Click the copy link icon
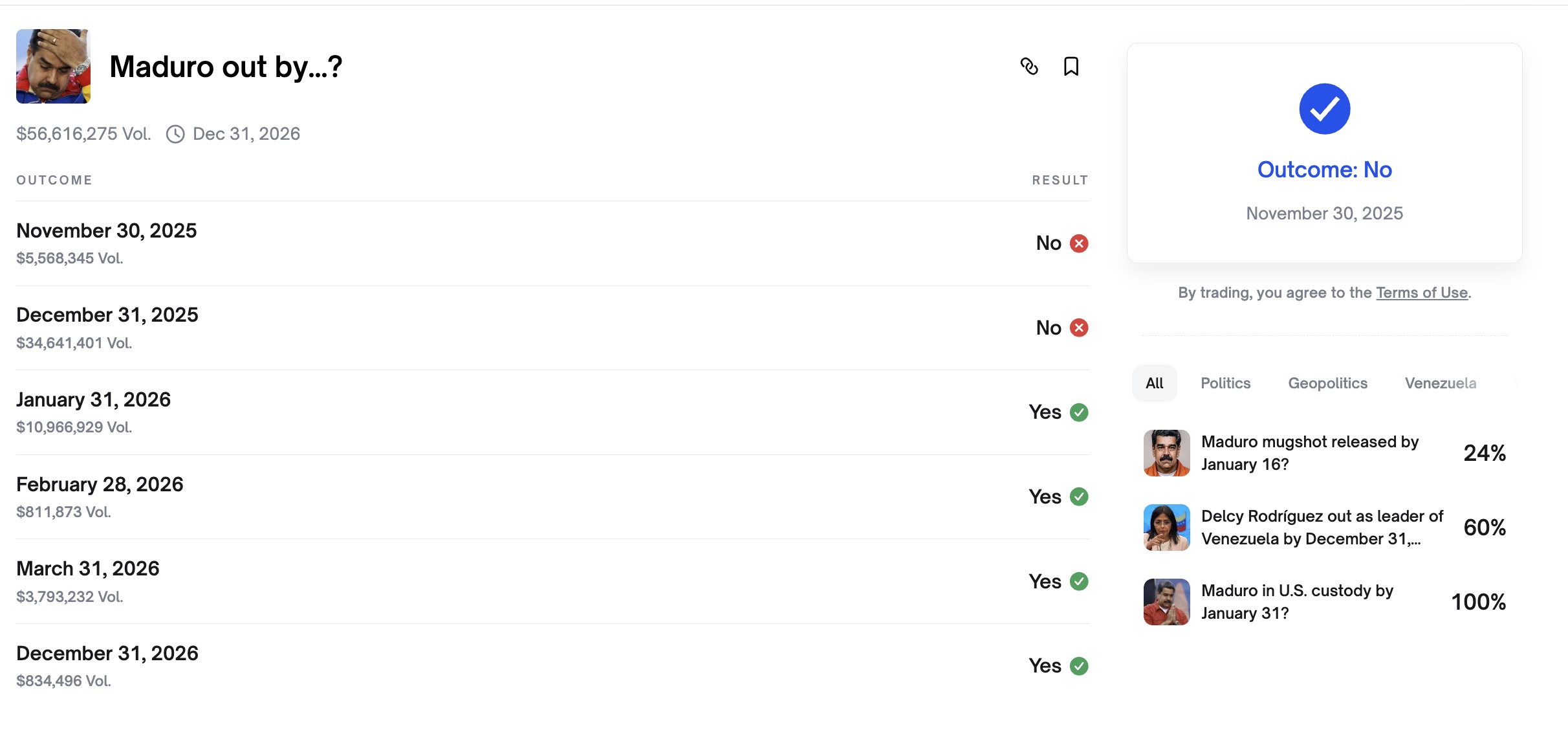 [1029, 66]
